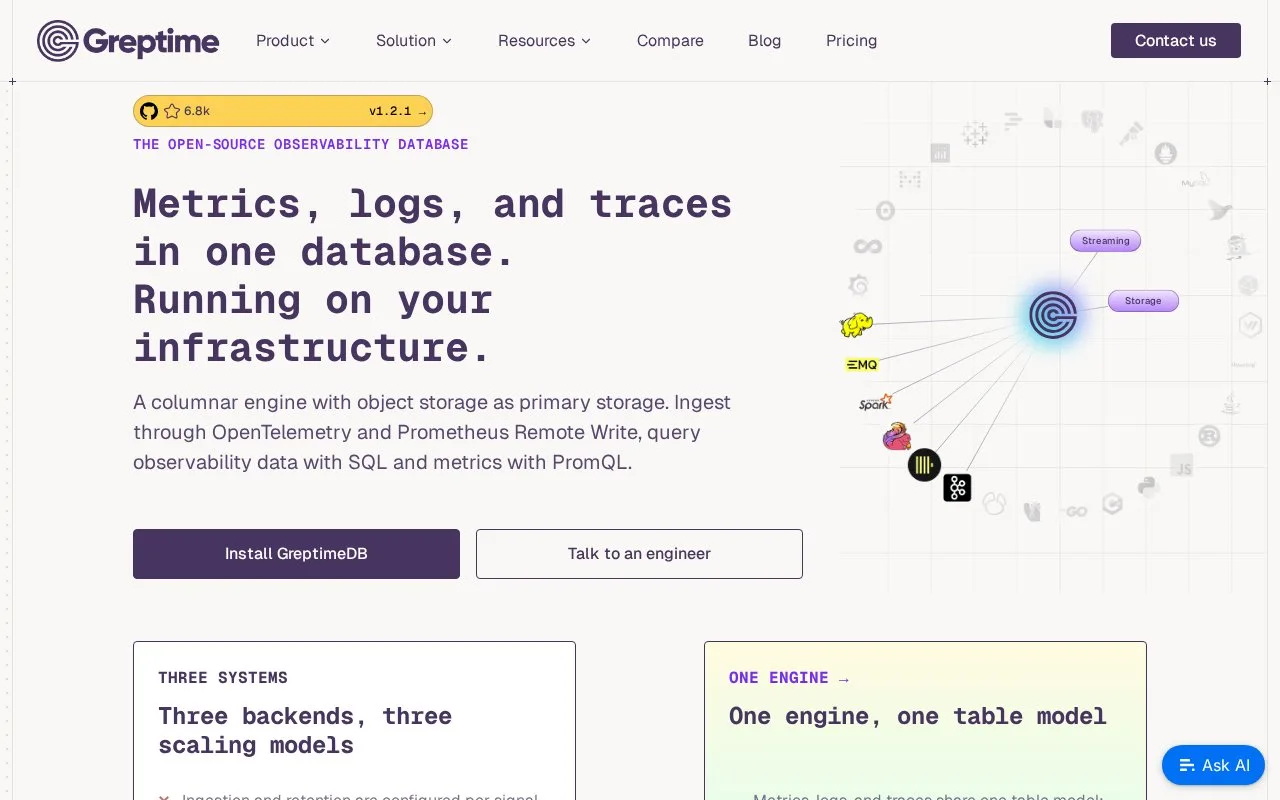
Task: Click the faded JS square icon
Action: pyautogui.click(x=1182, y=465)
